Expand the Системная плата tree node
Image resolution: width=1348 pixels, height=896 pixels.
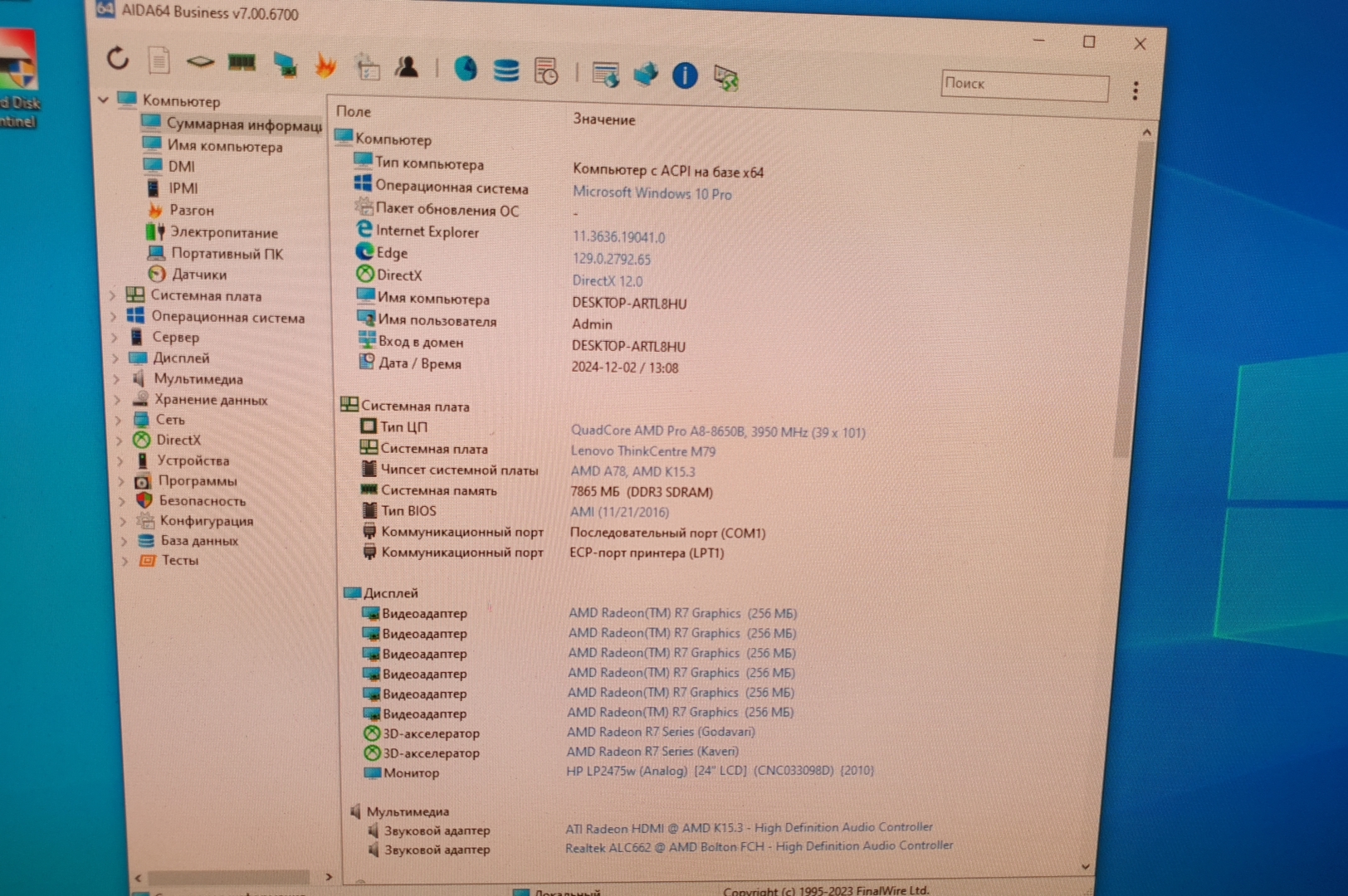113,295
